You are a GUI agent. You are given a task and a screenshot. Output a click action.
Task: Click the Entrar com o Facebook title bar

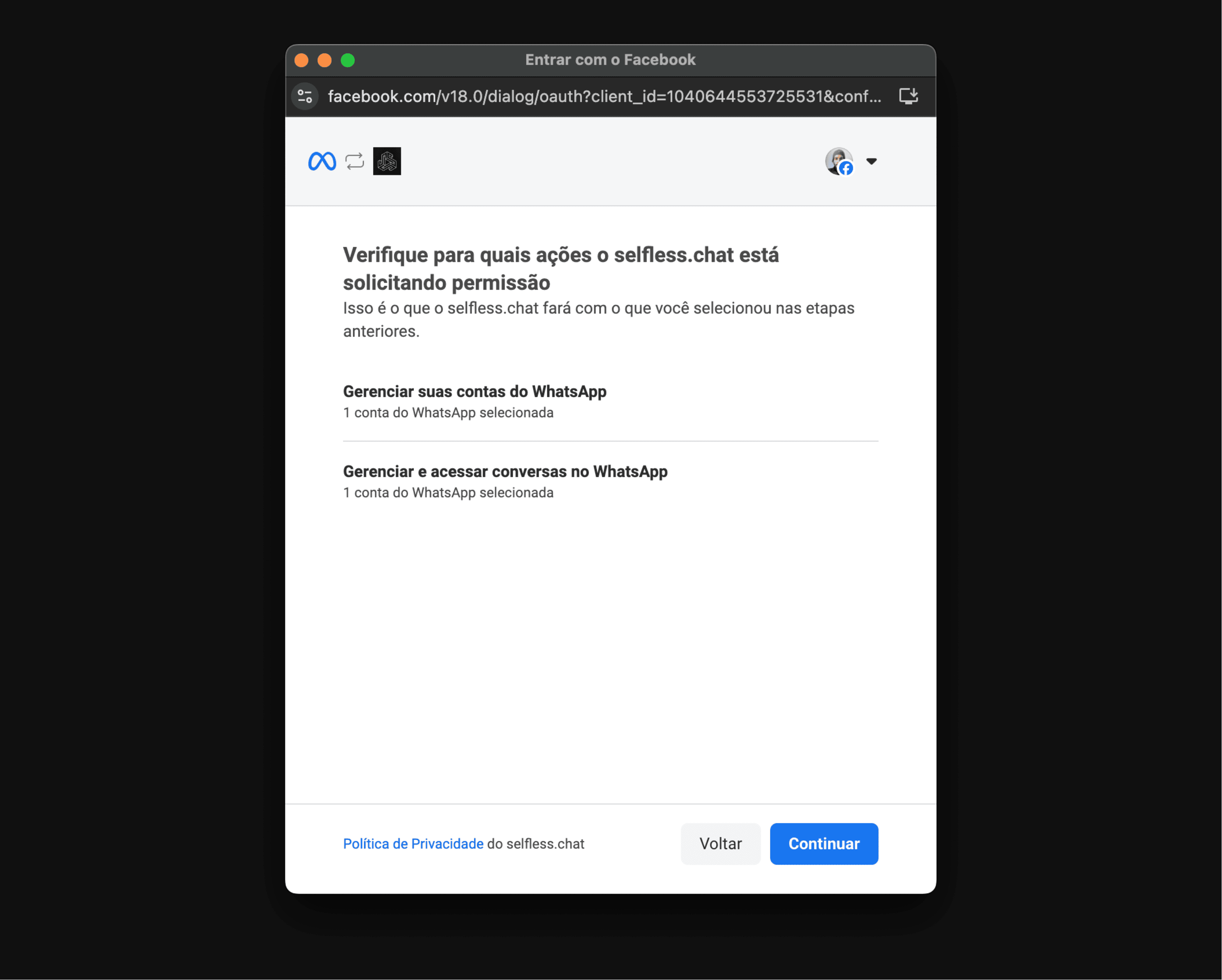[610, 60]
